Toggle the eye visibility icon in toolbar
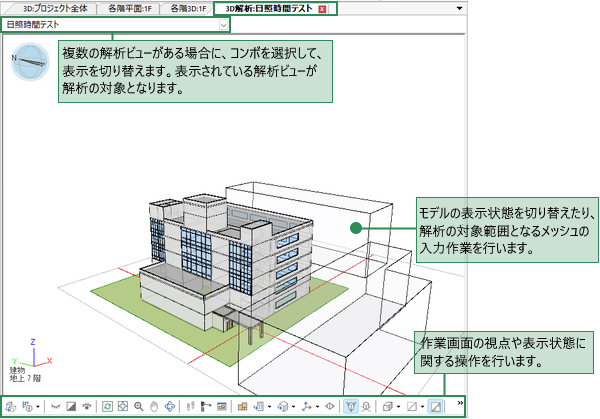The height and width of the screenshot is (419, 600). coord(87,406)
